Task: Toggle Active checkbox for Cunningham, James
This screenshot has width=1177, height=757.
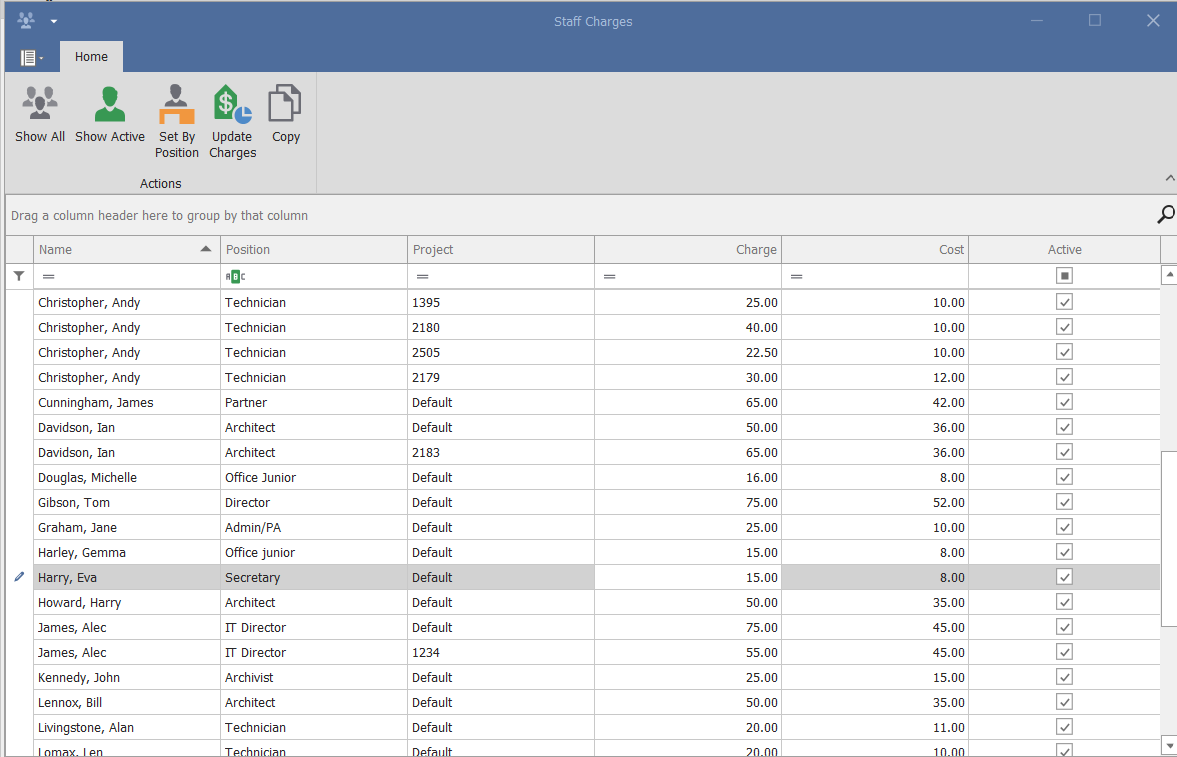Action: tap(1064, 402)
